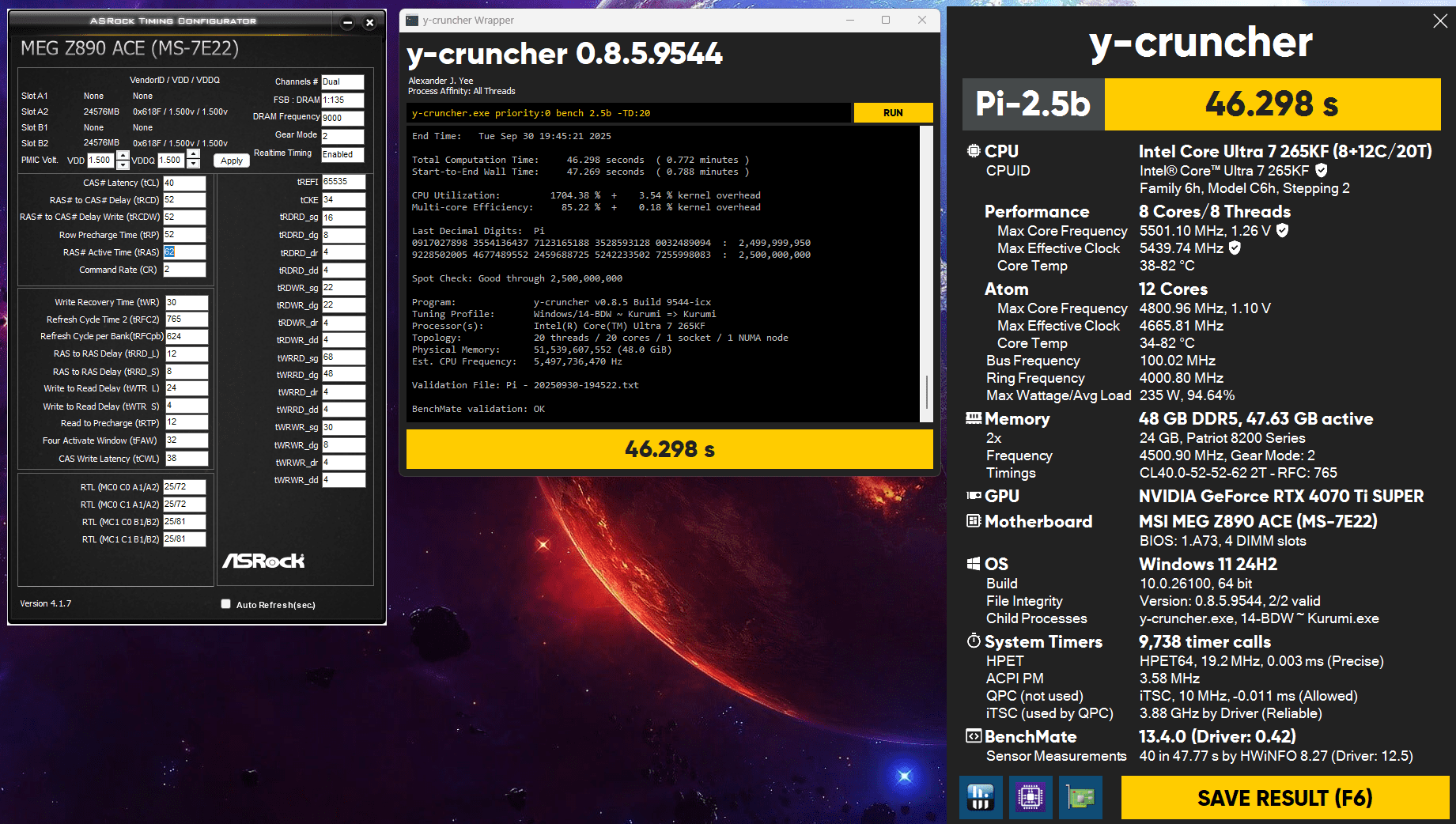Screen dimensions: 1456x824
Task: Click the shield beside 5439.74 MHz clock
Action: click(x=1235, y=248)
